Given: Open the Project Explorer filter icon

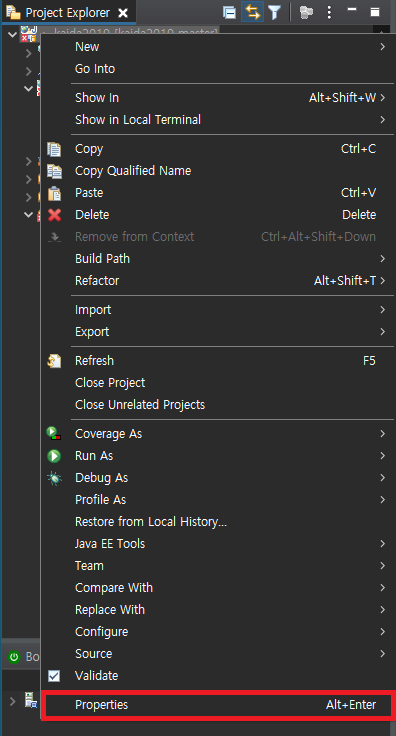Looking at the screenshot, I should (274, 13).
